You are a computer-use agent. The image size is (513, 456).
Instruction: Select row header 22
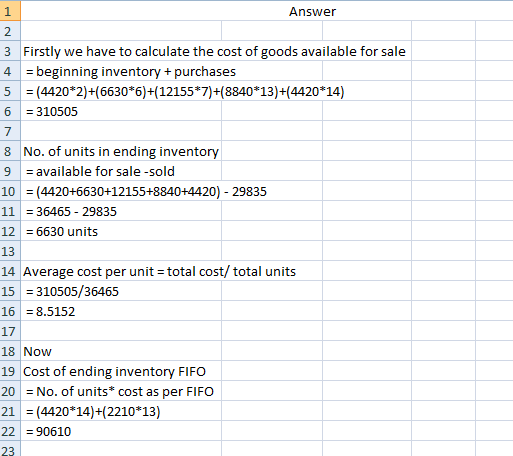point(10,431)
